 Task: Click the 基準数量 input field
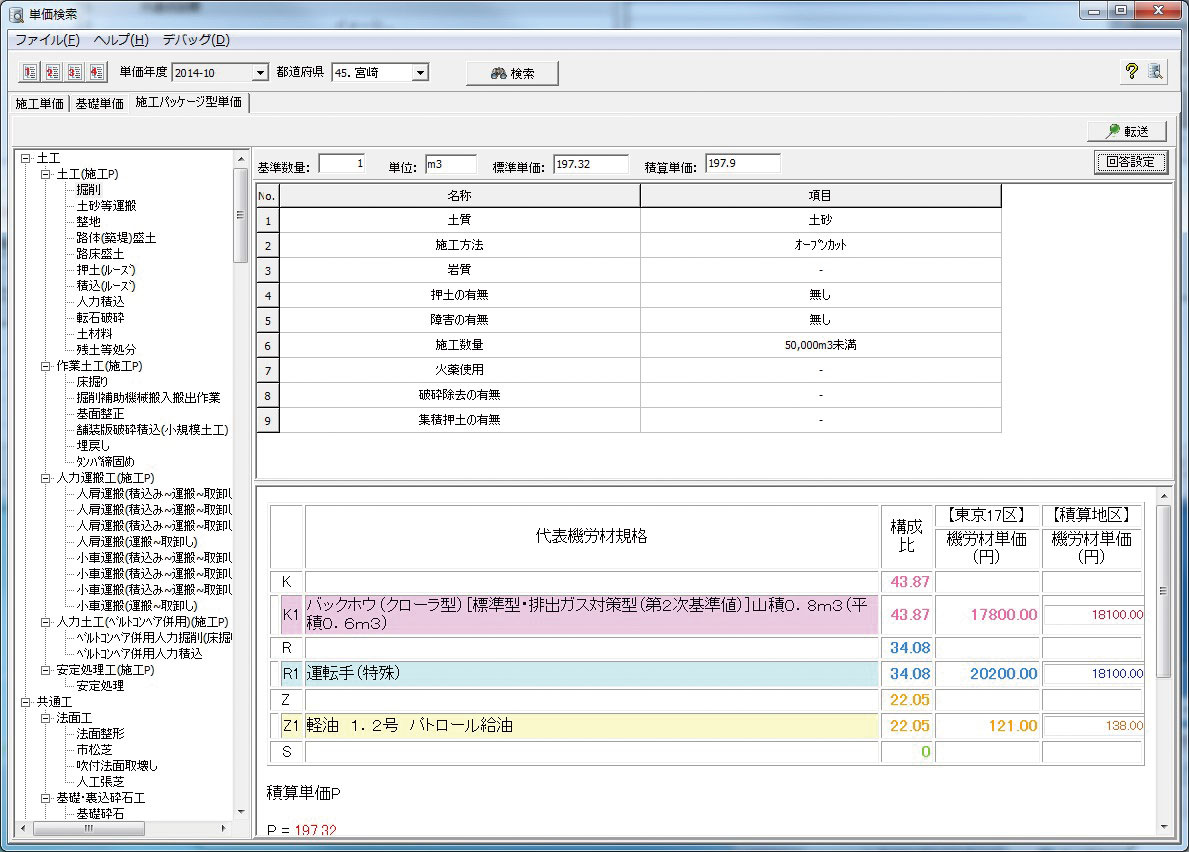click(x=342, y=164)
